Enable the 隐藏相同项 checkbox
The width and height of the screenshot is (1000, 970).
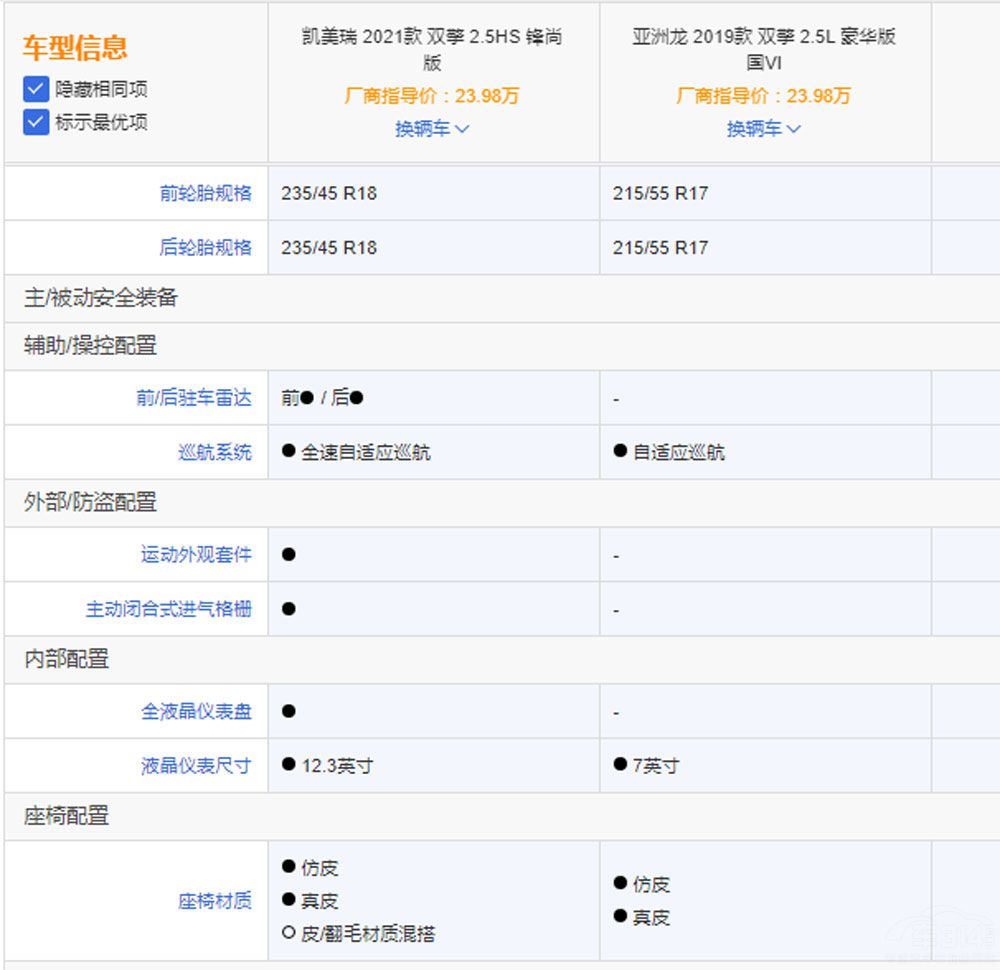click(x=35, y=88)
